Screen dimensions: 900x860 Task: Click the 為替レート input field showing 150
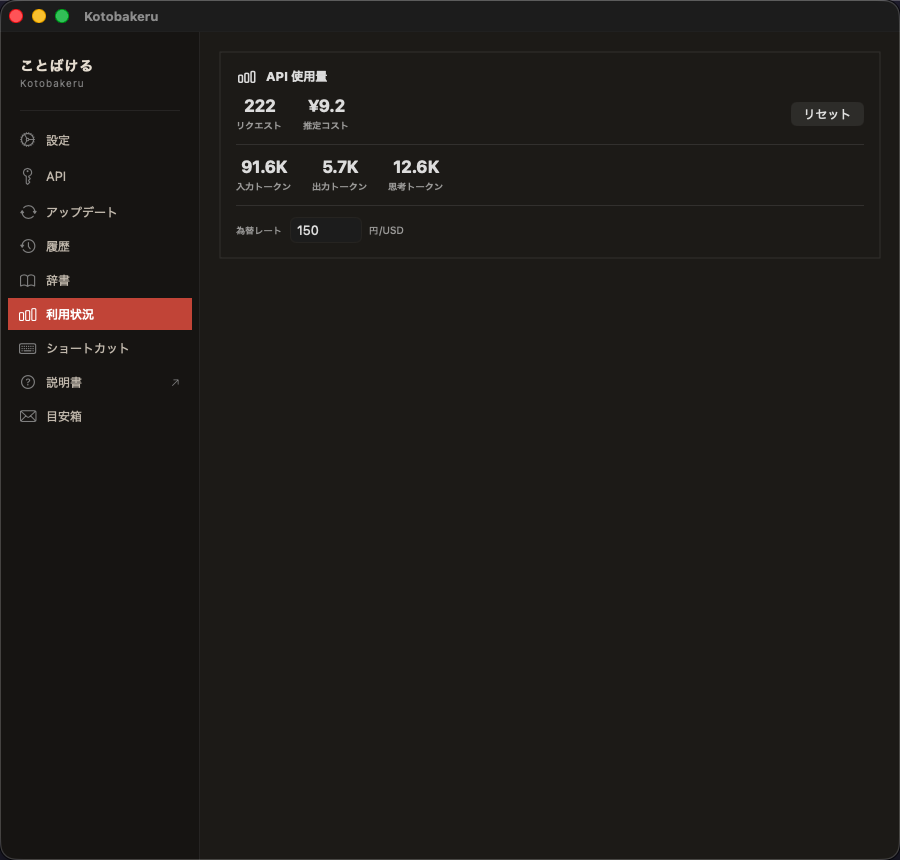pos(325,230)
